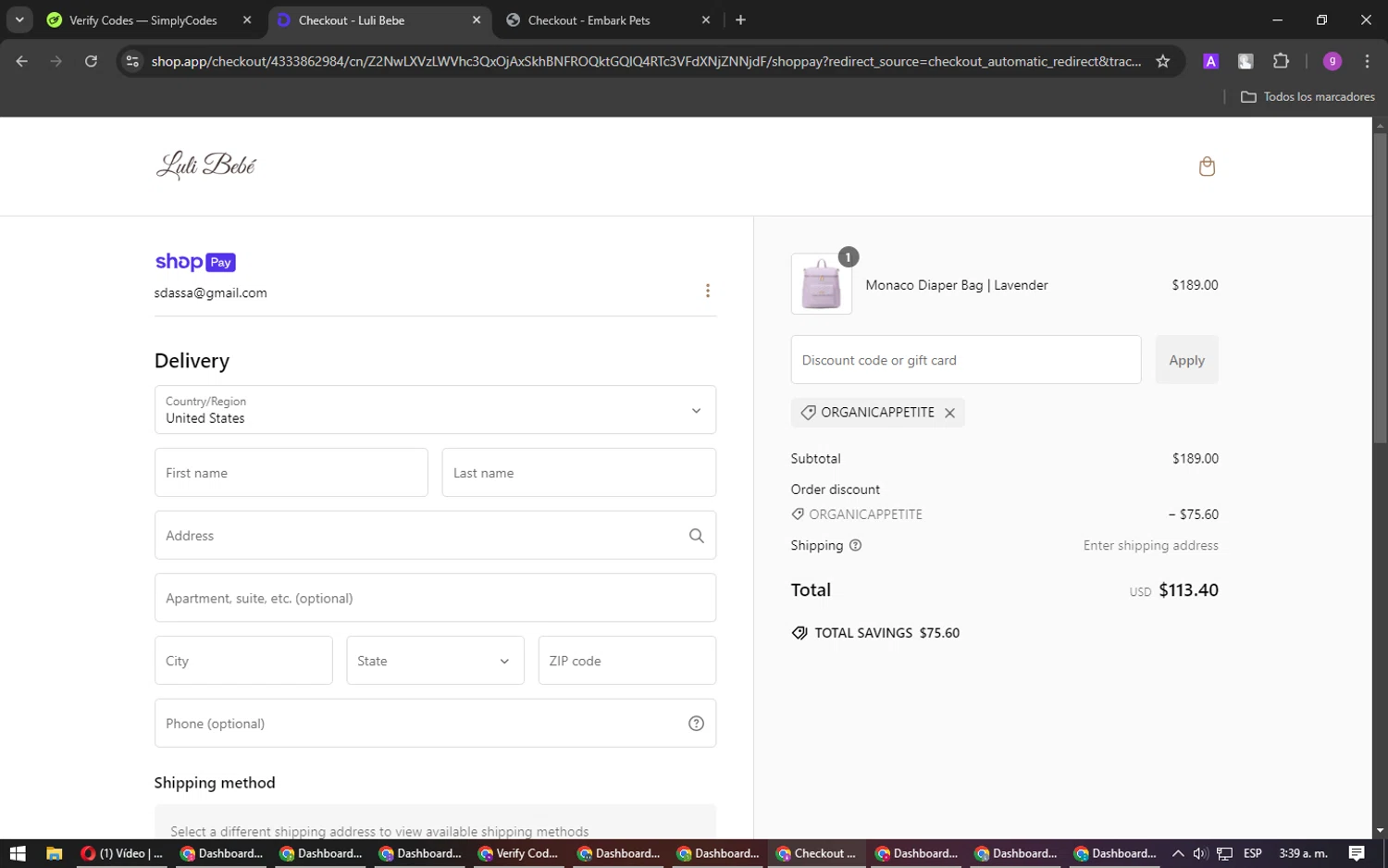Viewport: 1388px width, 868px height.
Task: Open the Opera Video taskbar item
Action: tap(122, 853)
